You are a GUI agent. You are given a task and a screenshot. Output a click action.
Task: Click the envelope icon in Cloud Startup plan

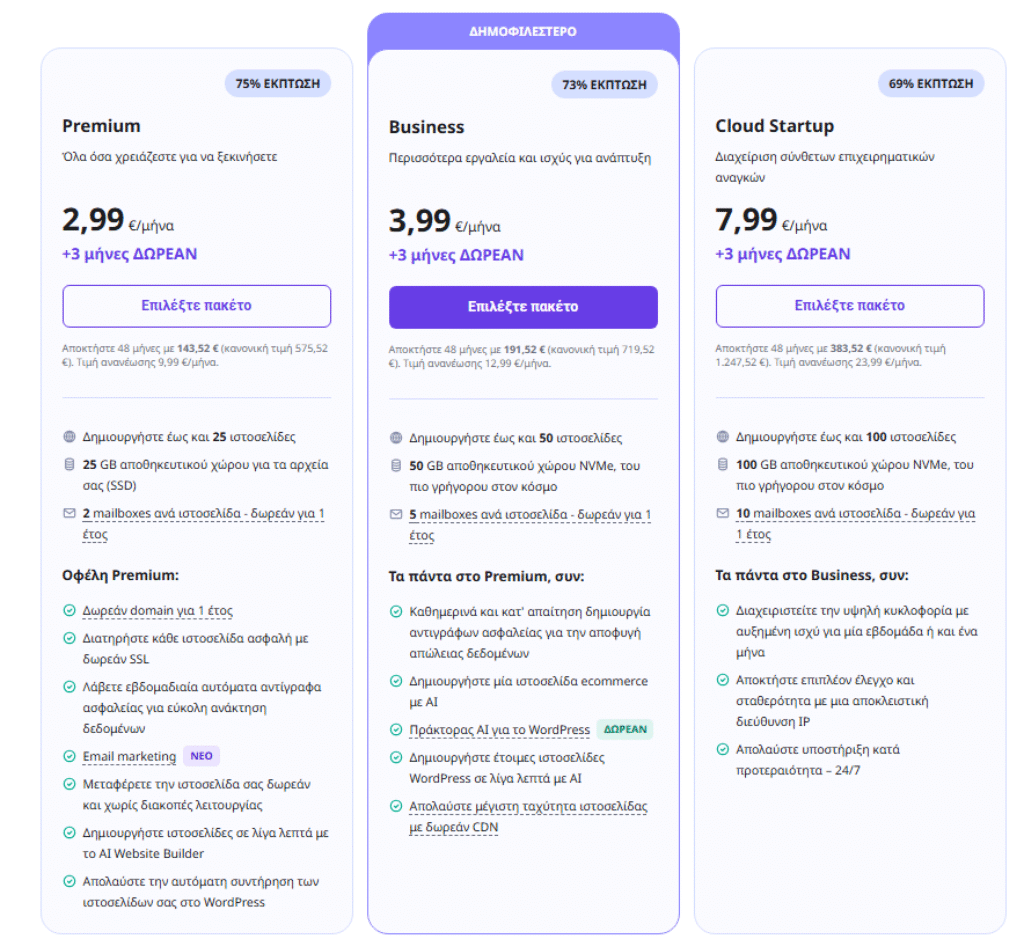723,513
